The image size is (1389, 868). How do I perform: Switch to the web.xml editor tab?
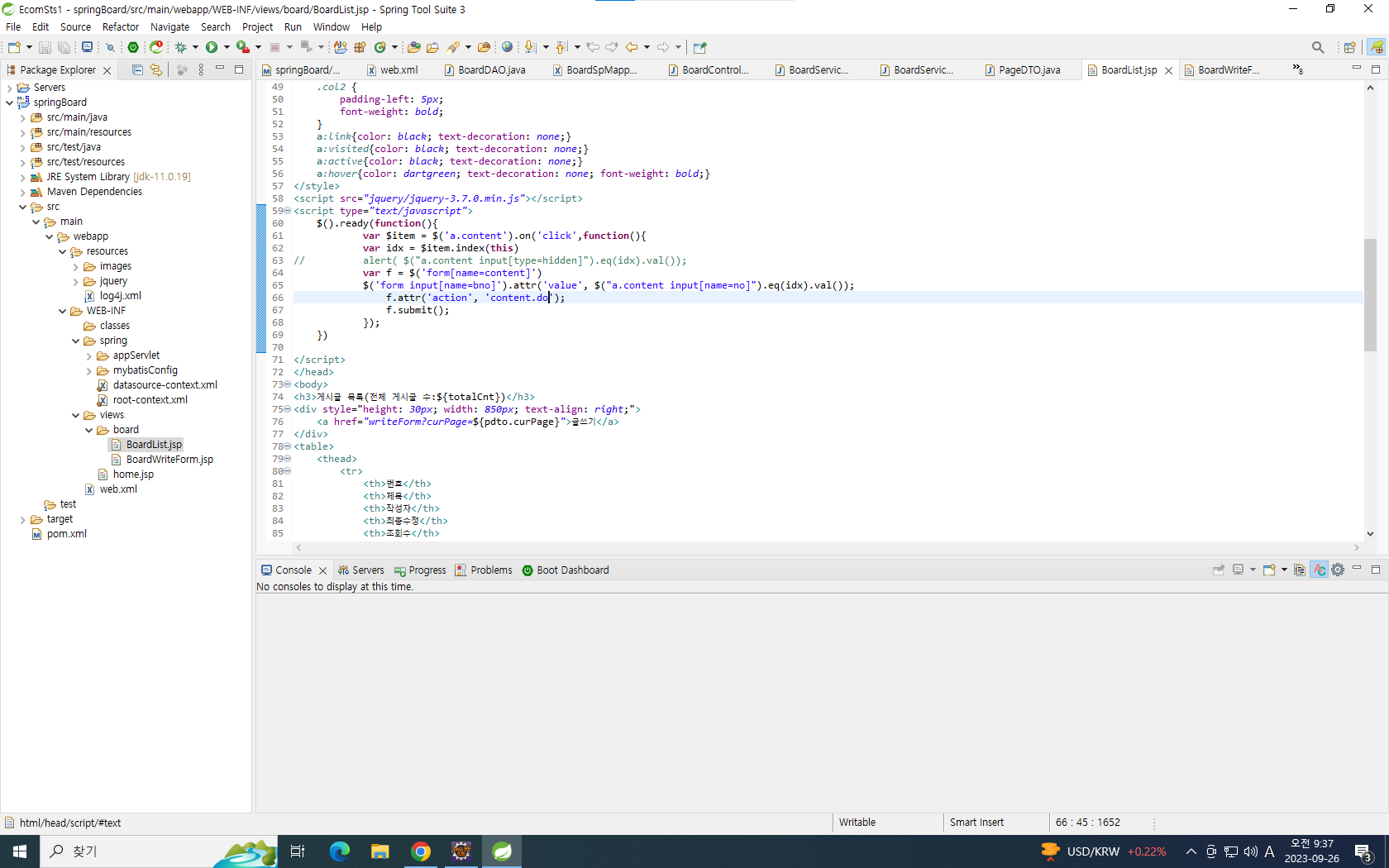[393, 70]
